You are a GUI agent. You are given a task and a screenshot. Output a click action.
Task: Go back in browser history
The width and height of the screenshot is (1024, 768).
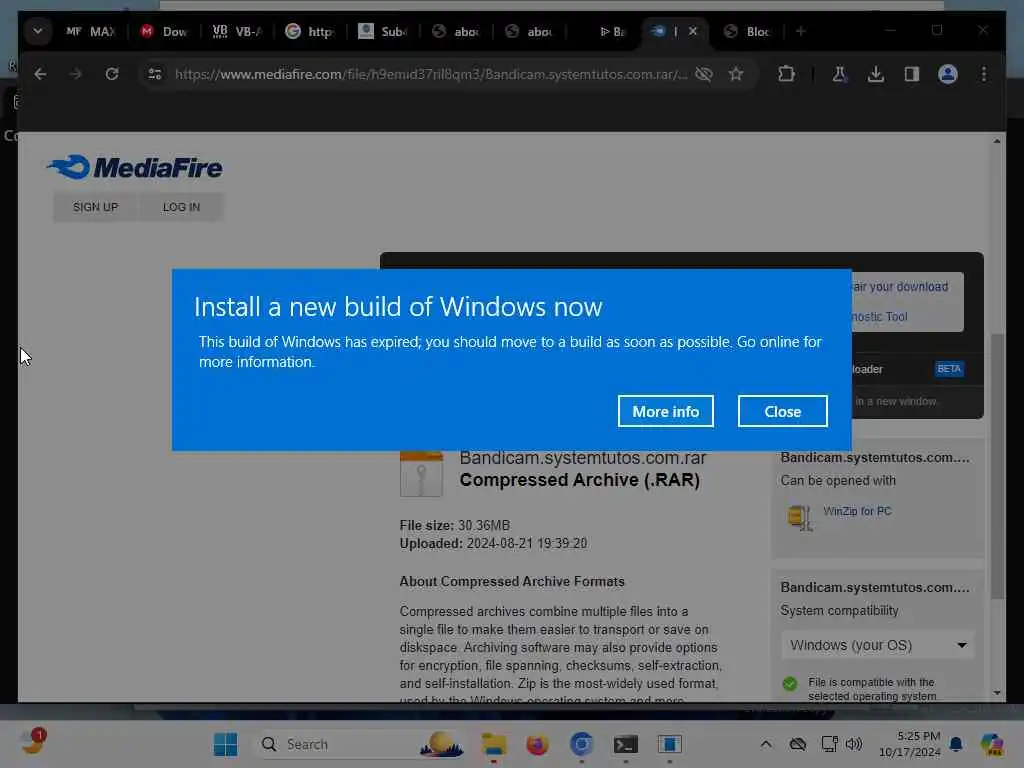40,74
